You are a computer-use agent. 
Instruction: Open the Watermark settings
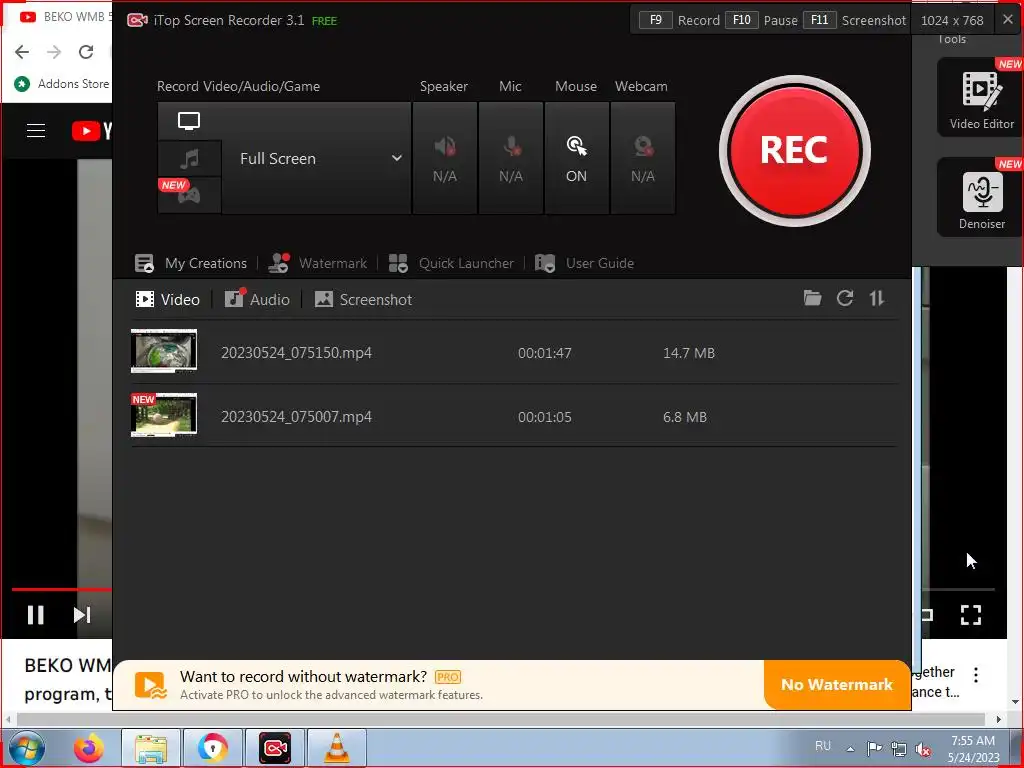point(318,263)
